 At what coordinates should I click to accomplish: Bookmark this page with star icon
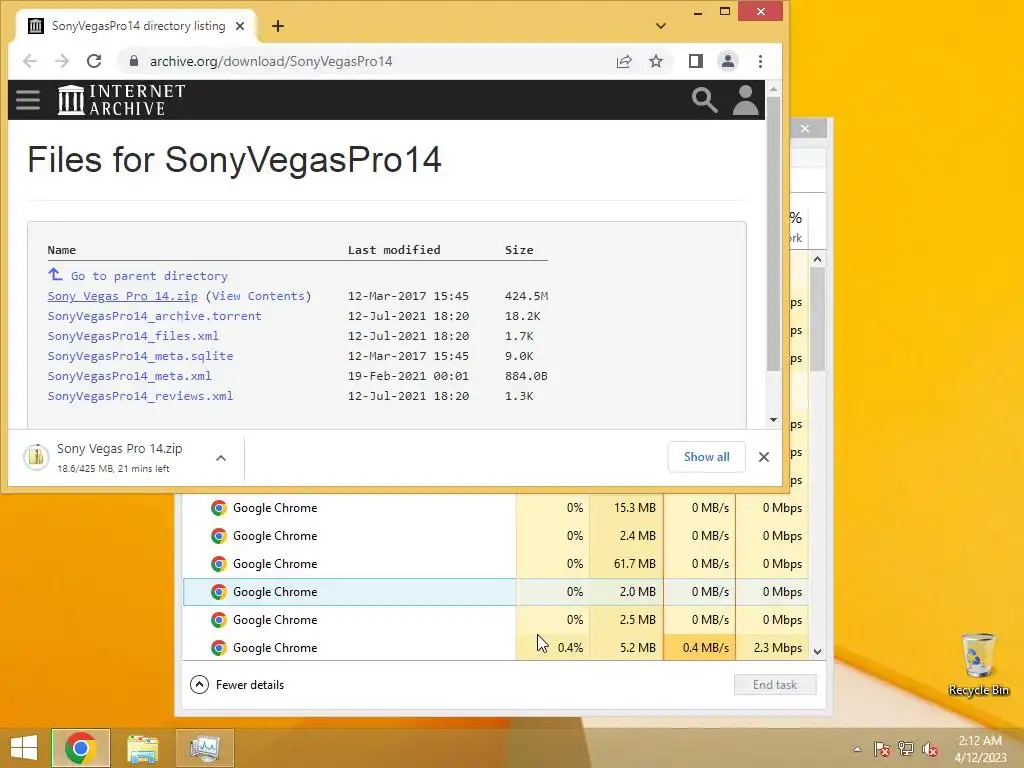(x=656, y=61)
